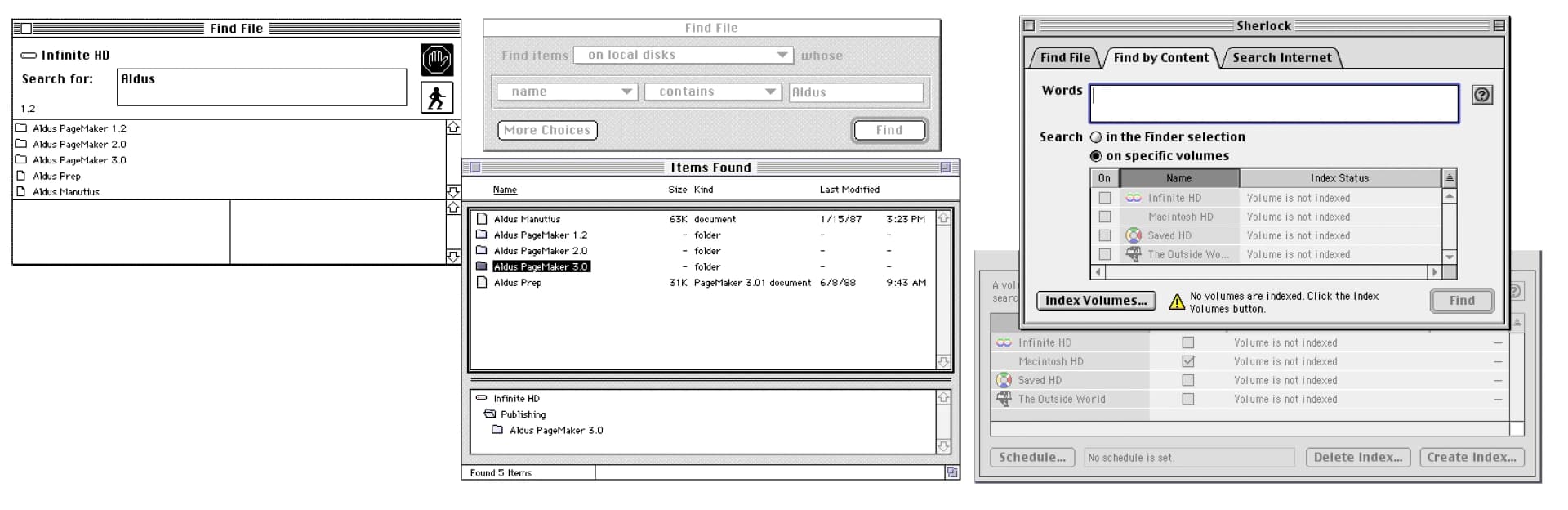Click the Words text field in Sherlock
The height and width of the screenshot is (510, 1568).
[x=1274, y=104]
